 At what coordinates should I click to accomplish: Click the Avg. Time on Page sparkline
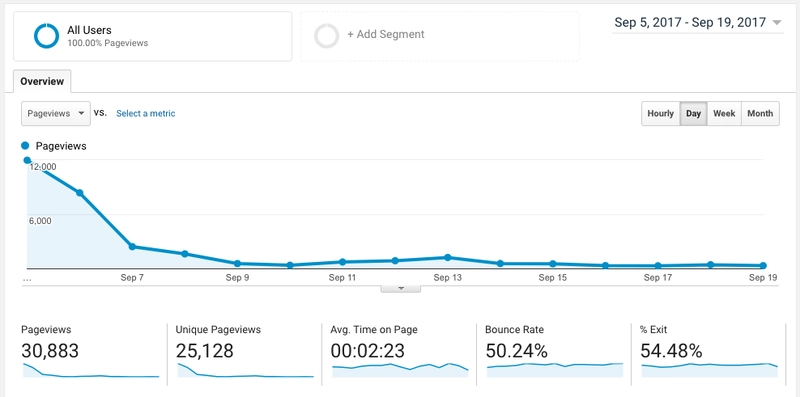click(x=400, y=370)
